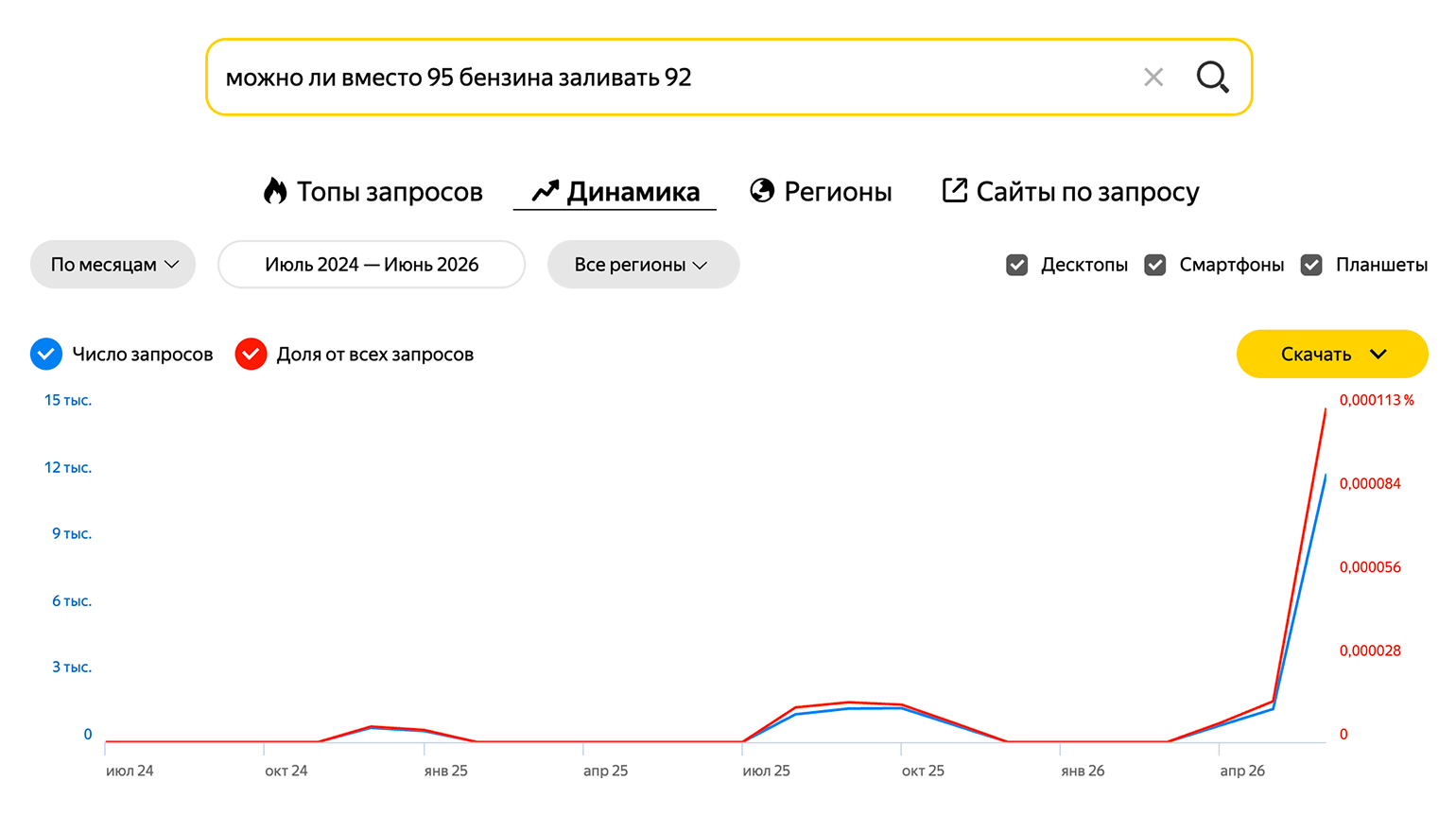Click the flame icon for top queries

coord(275,191)
